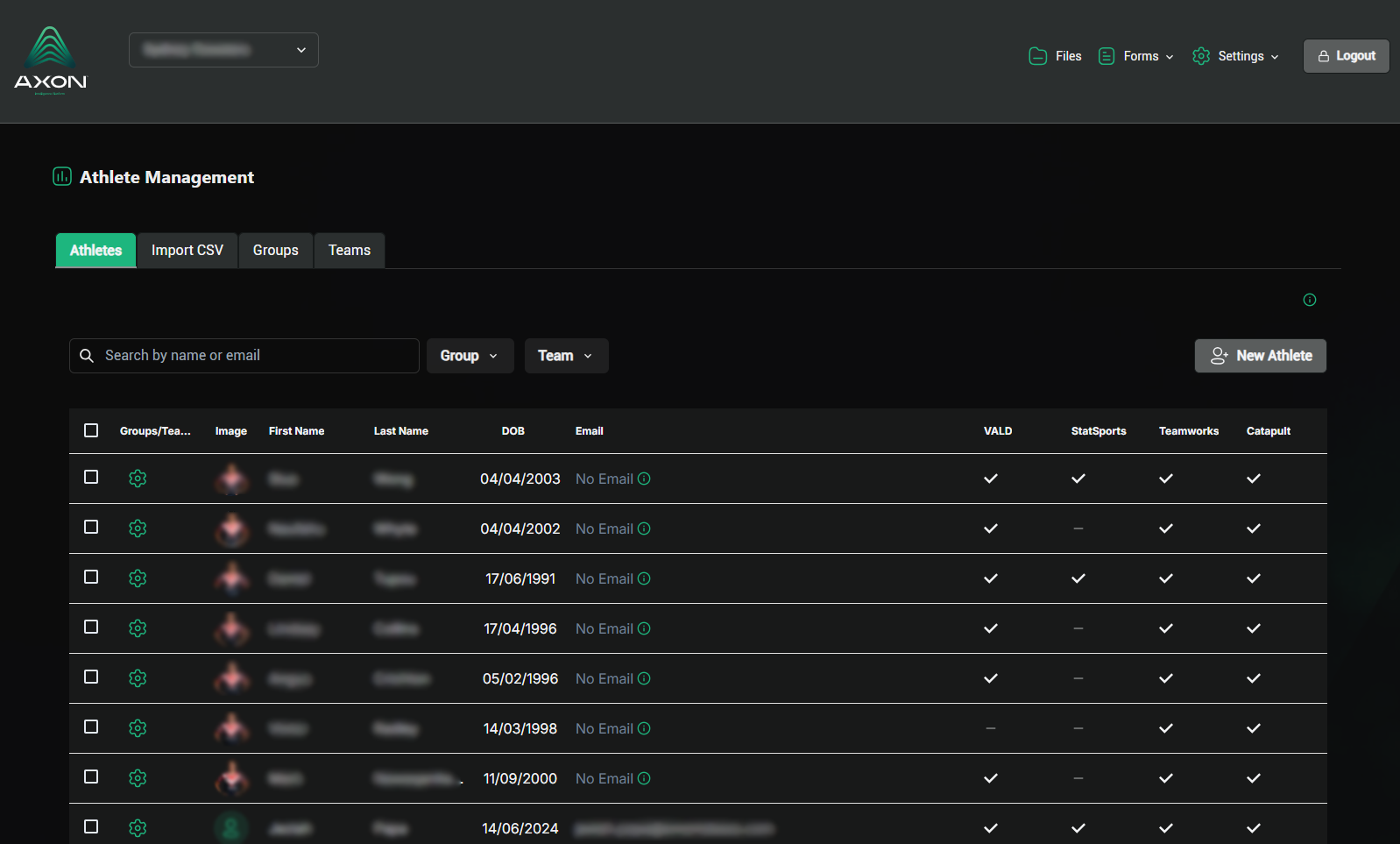Click the StatSports column header

tap(1099, 431)
